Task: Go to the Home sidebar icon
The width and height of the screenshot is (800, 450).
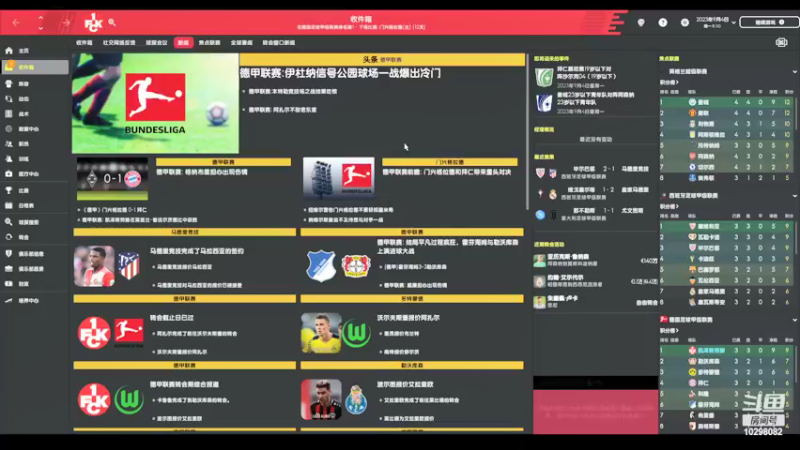Action: click(x=9, y=51)
